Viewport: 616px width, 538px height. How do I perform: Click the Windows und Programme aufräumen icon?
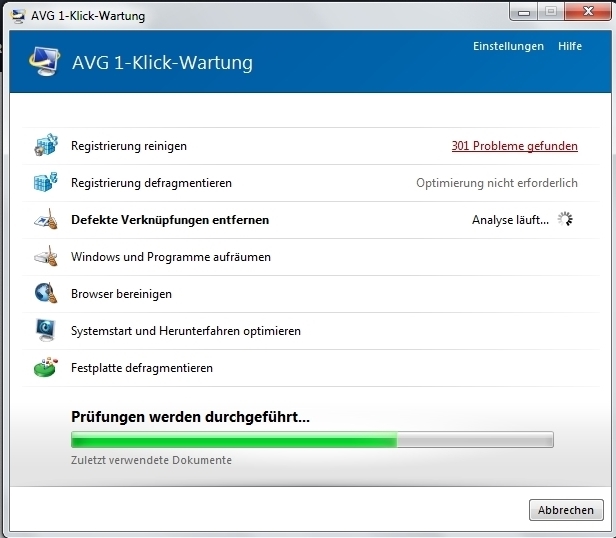click(46, 256)
